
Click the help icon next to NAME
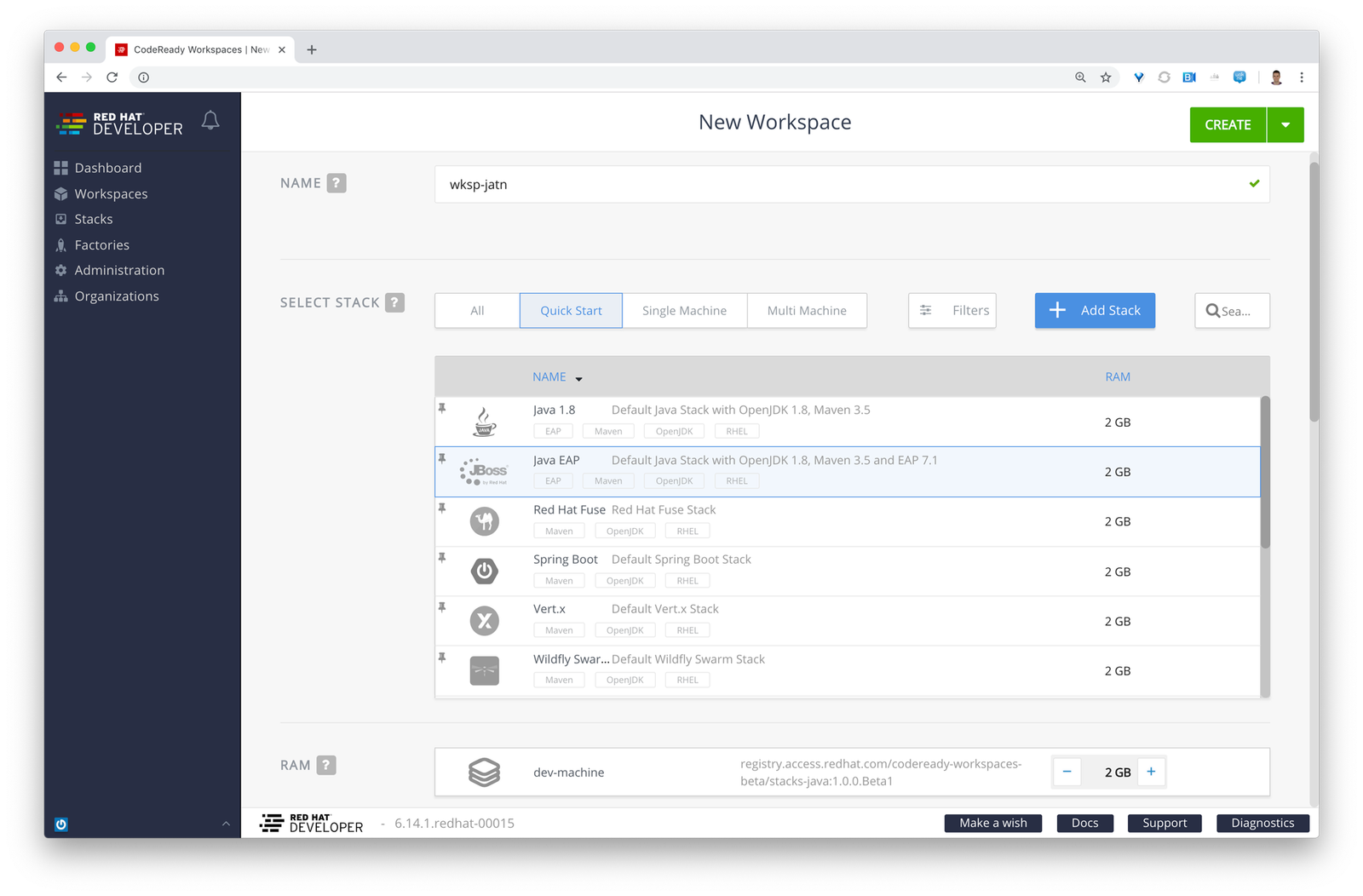tap(336, 183)
